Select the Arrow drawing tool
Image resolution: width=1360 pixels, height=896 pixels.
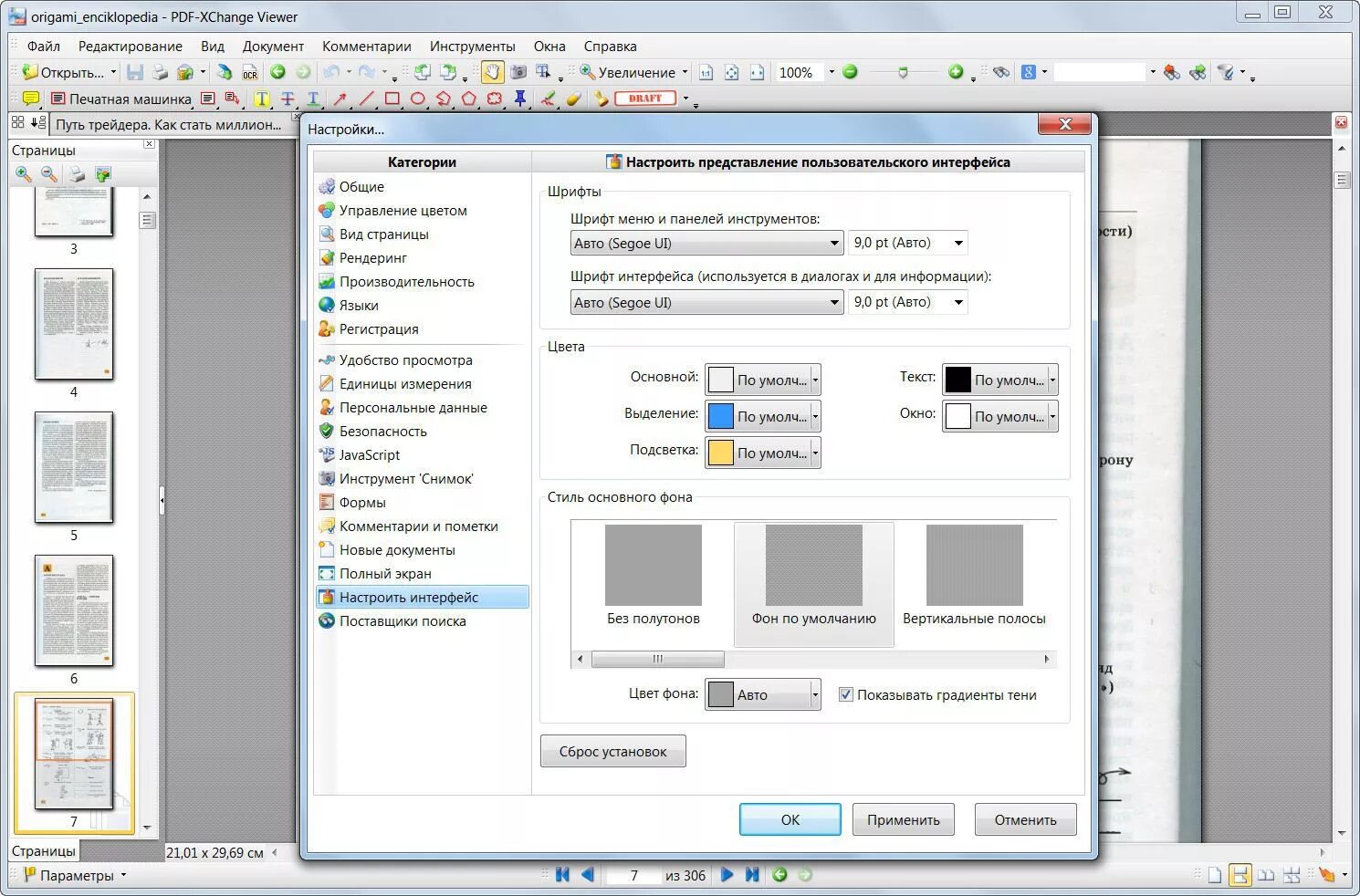(340, 99)
